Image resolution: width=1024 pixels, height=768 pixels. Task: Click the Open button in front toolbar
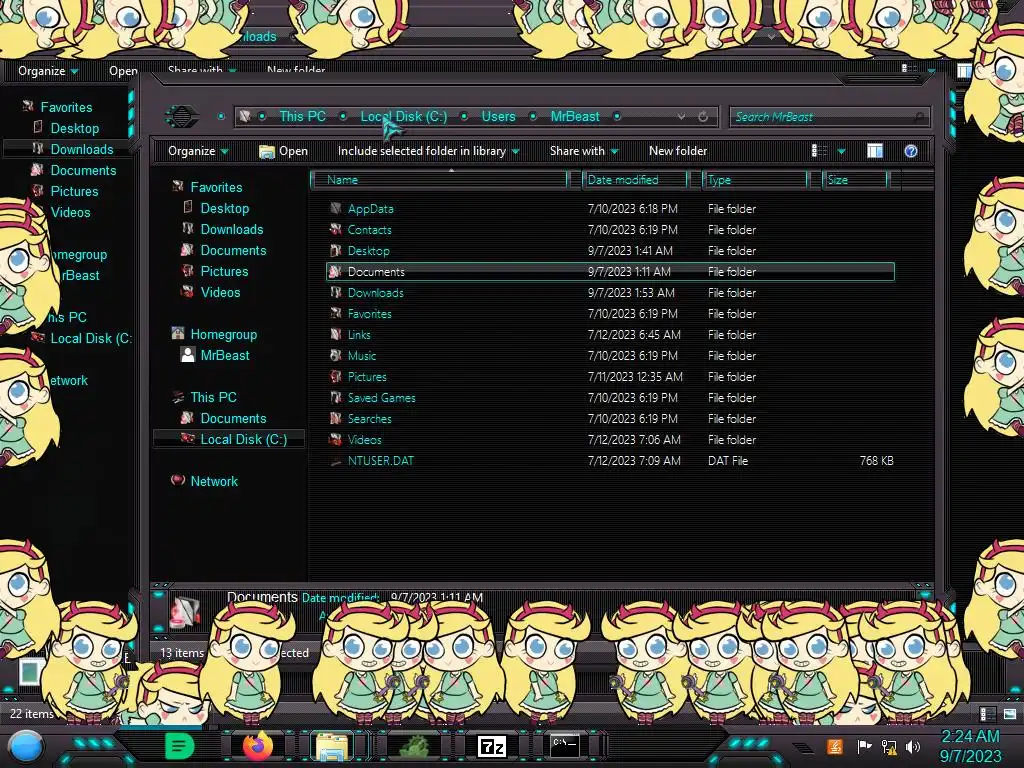click(x=283, y=152)
